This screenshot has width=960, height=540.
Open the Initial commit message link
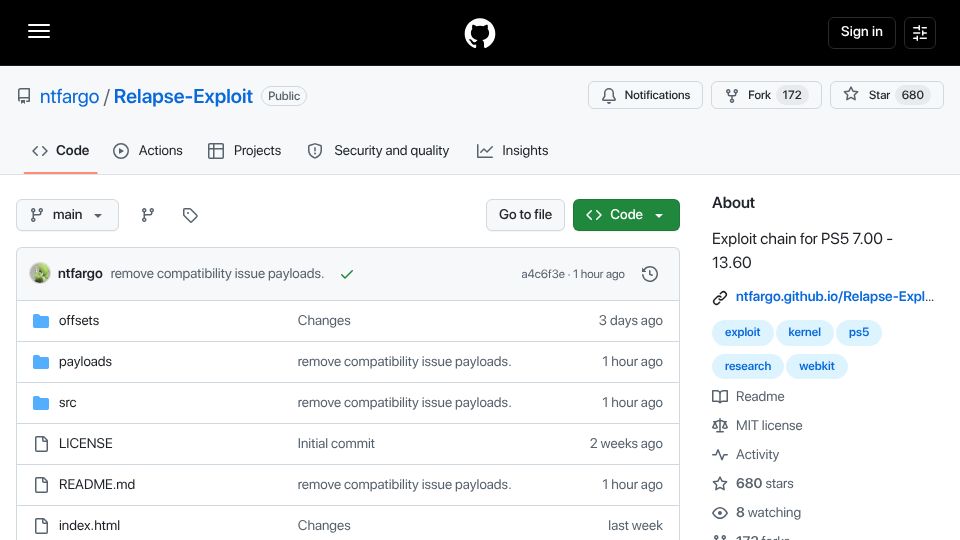pyautogui.click(x=336, y=443)
